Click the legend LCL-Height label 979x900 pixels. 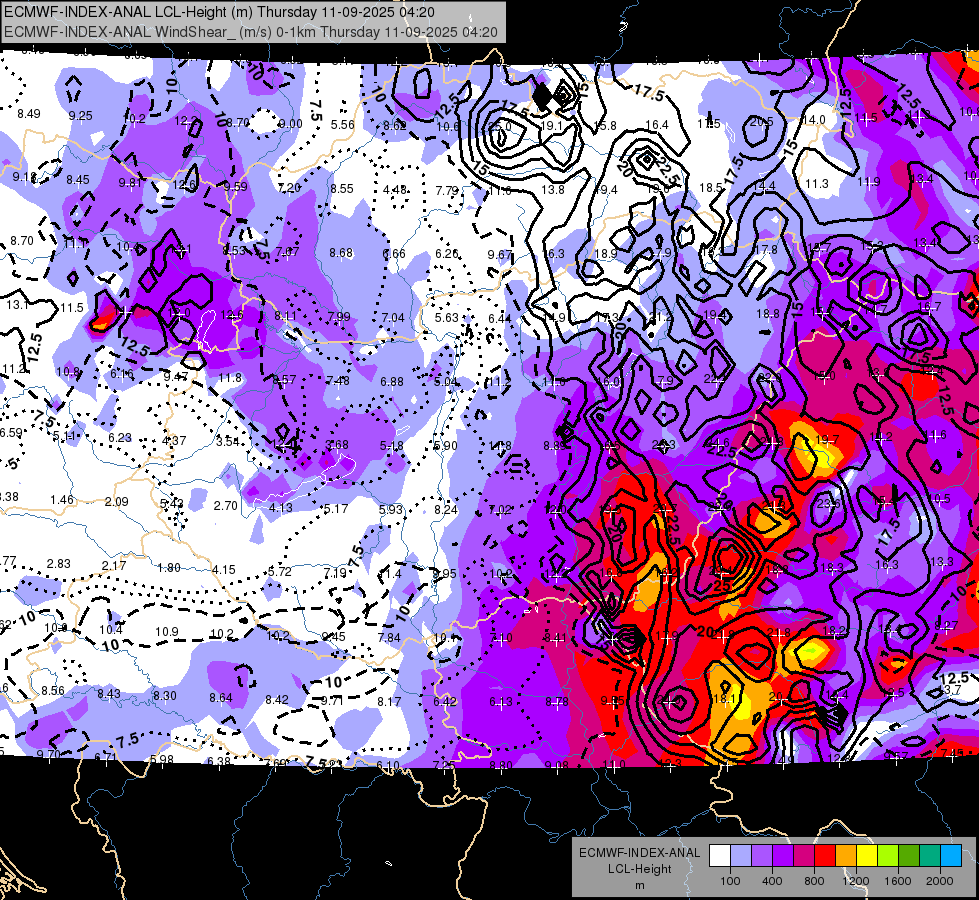coord(639,869)
